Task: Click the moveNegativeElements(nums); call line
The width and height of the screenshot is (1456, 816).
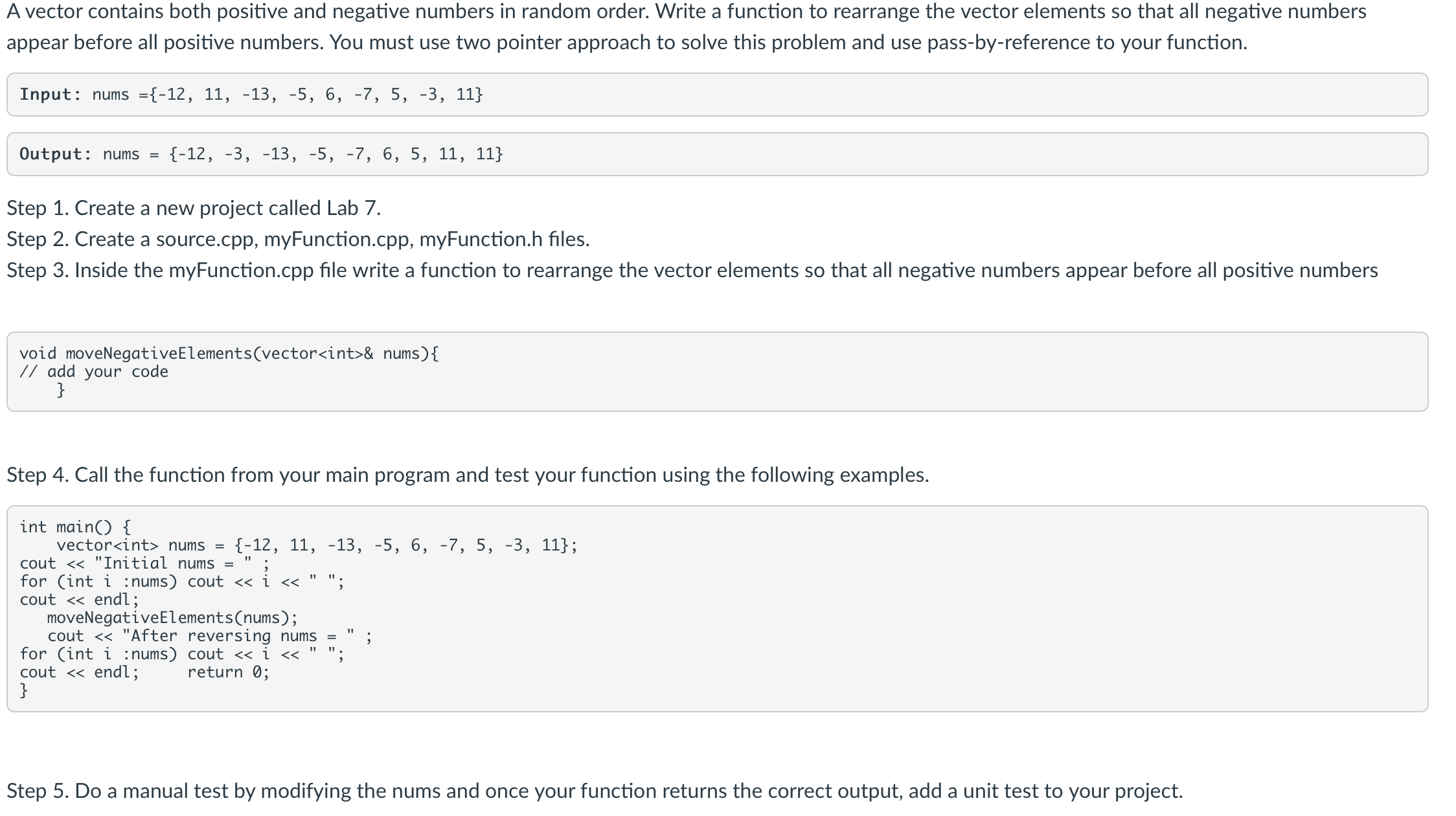Action: point(173,618)
